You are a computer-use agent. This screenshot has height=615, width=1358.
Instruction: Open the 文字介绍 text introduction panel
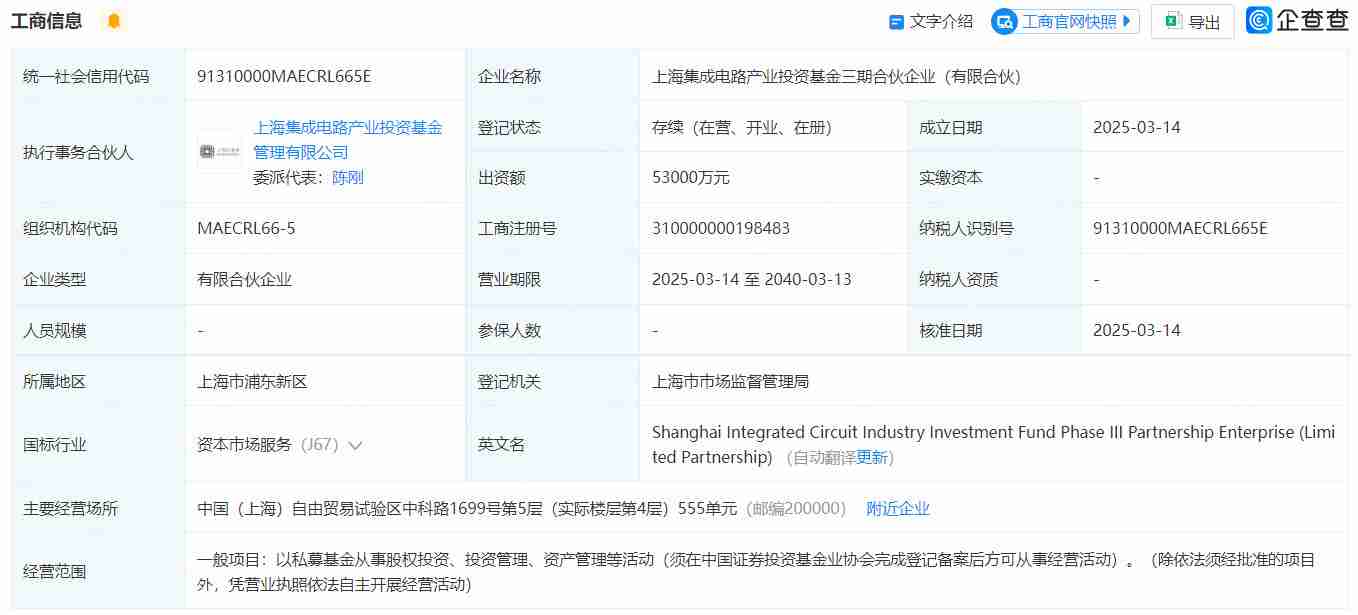[x=929, y=20]
